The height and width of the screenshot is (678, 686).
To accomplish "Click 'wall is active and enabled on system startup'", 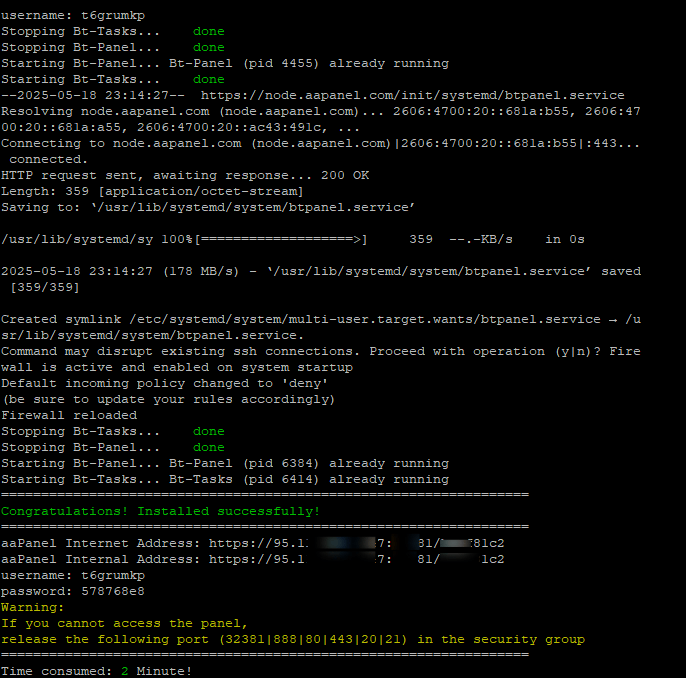I will (177, 367).
